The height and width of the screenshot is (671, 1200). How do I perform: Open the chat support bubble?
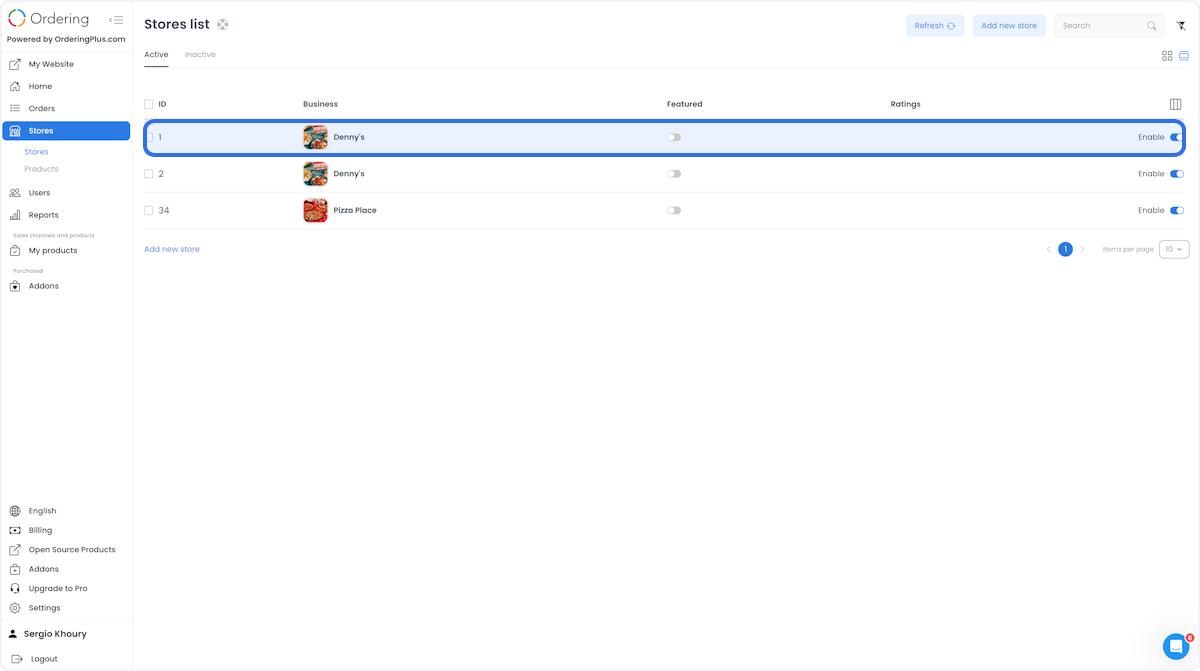coord(1176,646)
